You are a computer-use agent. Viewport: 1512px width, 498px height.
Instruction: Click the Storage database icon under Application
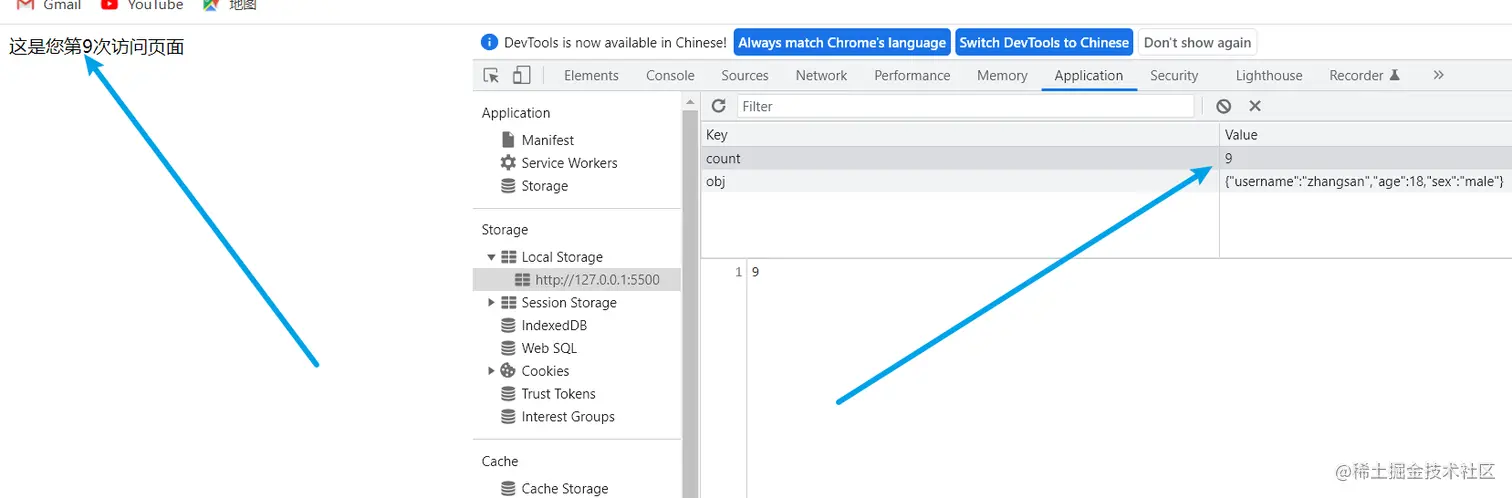coord(508,186)
